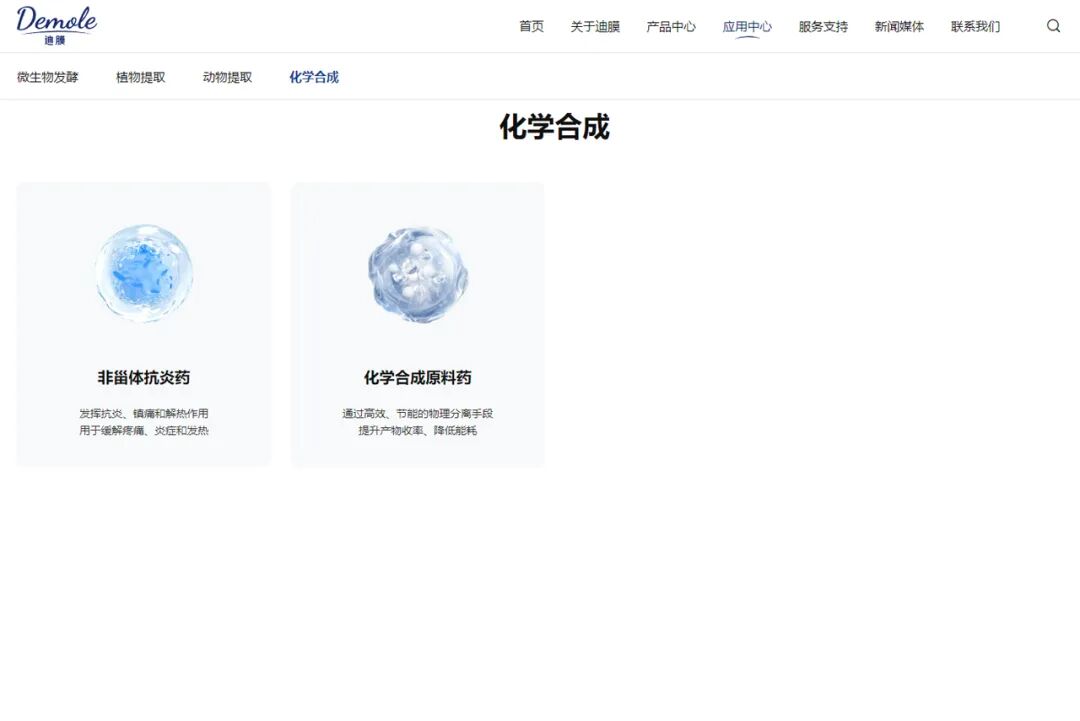Viewport: 1080px width, 721px height.
Task: Navigate to 新闻媒体 page
Action: click(x=899, y=27)
